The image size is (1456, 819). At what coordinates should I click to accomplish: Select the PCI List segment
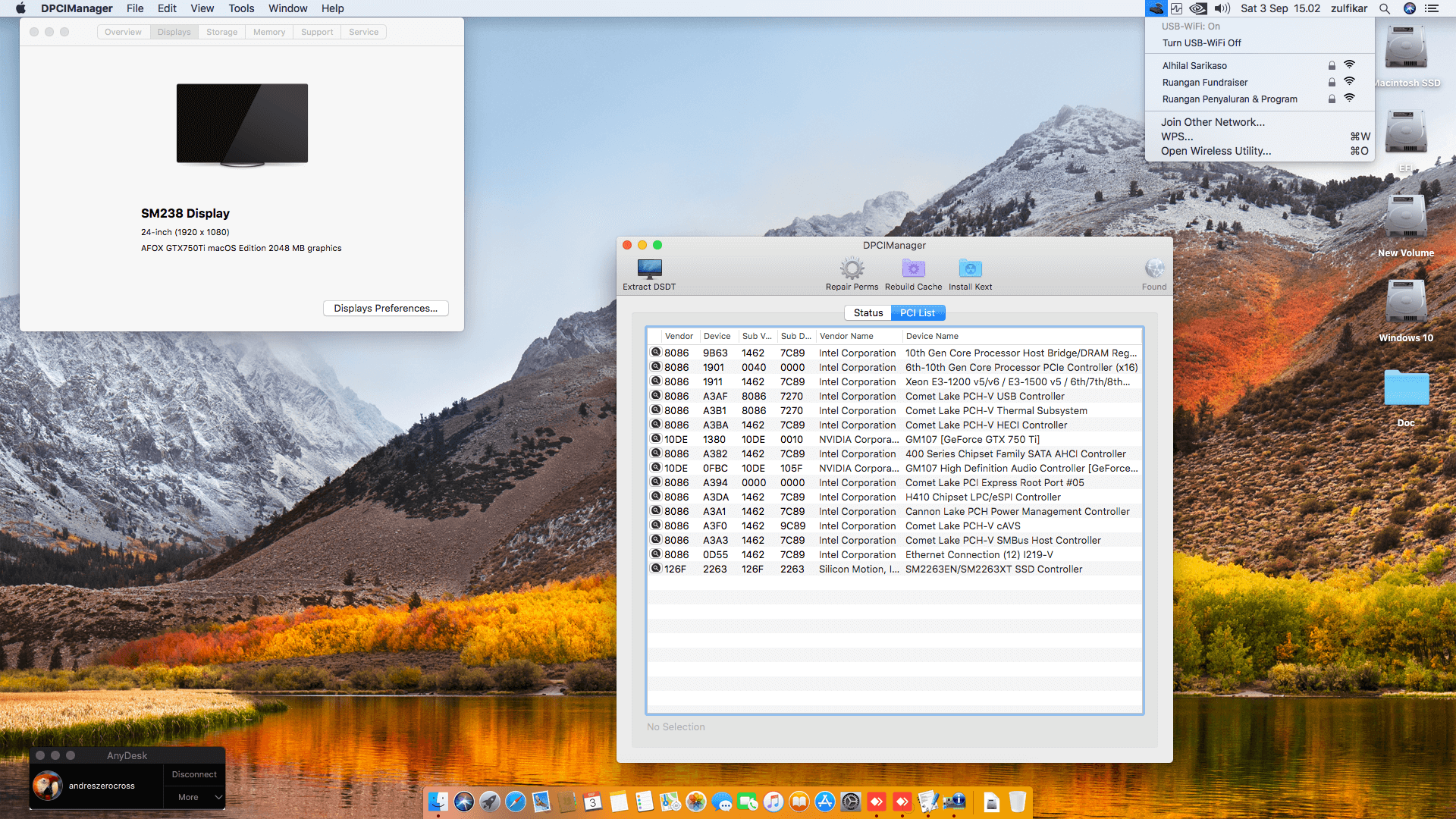tap(918, 312)
